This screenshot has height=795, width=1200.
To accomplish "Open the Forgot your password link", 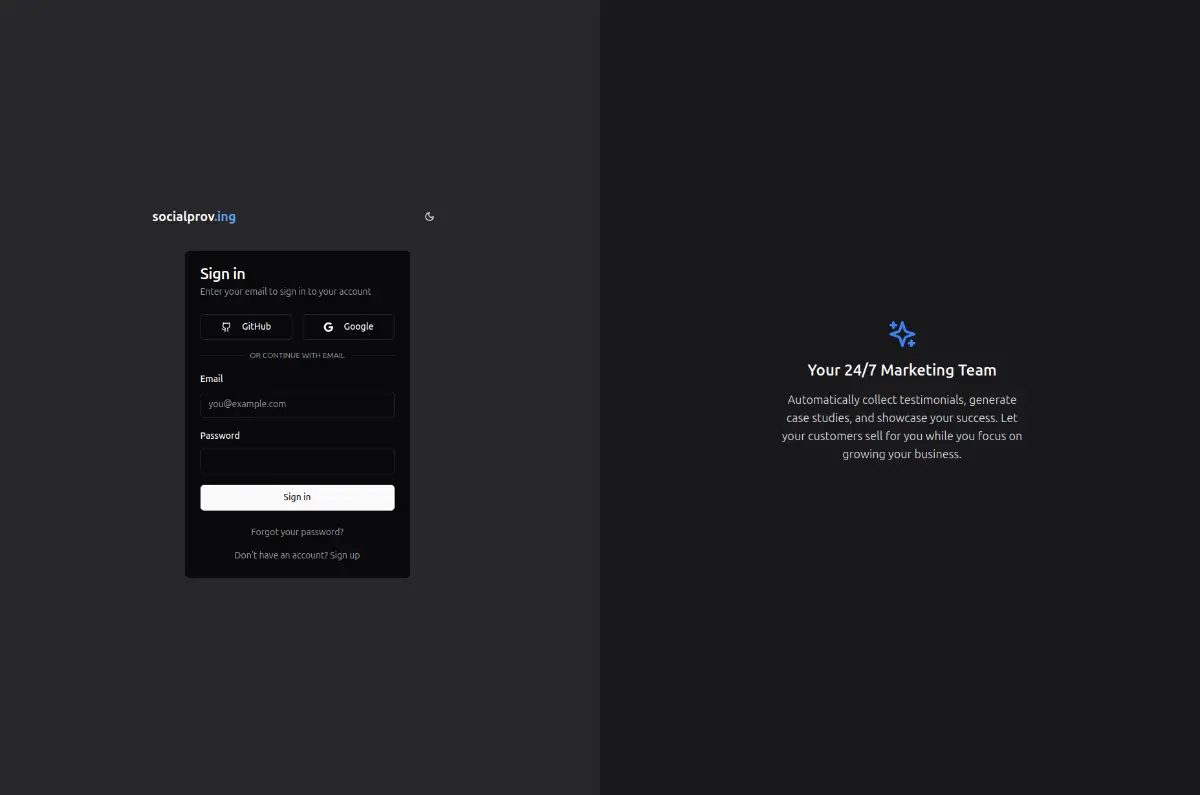I will click(x=297, y=532).
